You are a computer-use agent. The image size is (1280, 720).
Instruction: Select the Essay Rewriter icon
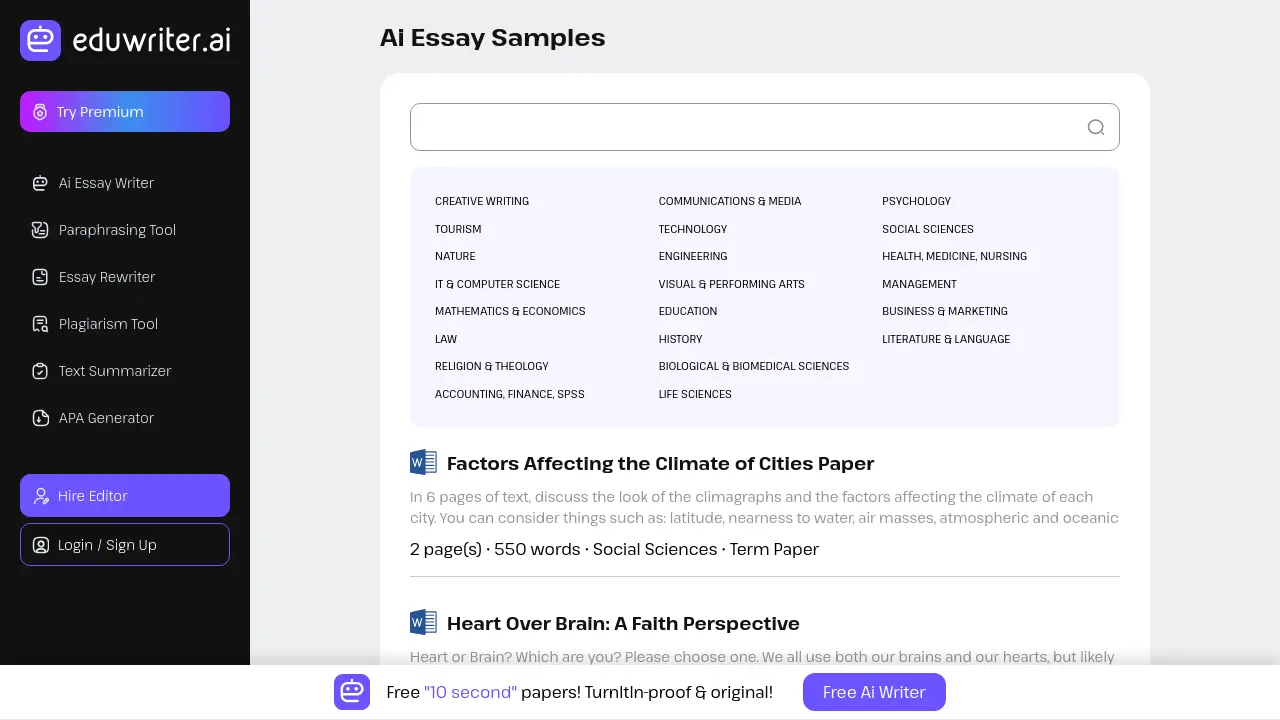(x=39, y=277)
